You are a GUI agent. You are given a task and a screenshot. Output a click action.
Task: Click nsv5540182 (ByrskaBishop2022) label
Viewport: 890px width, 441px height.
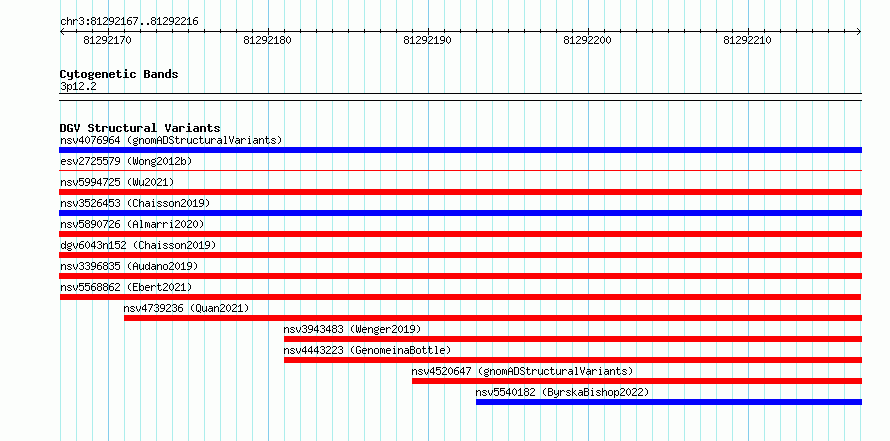click(562, 392)
